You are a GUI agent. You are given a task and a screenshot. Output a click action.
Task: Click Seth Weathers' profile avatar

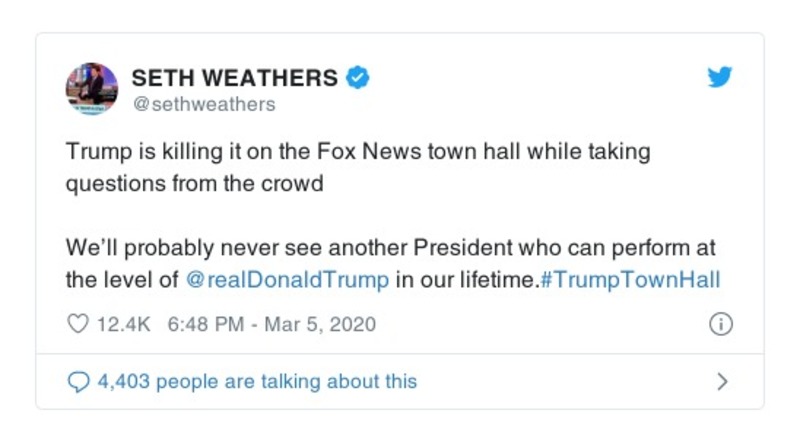pyautogui.click(x=92, y=88)
